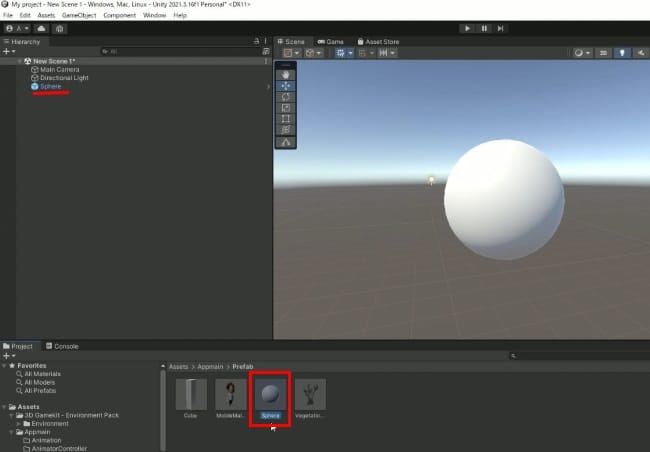
Task: Select Main Camera in Hierarchy
Action: coord(59,70)
